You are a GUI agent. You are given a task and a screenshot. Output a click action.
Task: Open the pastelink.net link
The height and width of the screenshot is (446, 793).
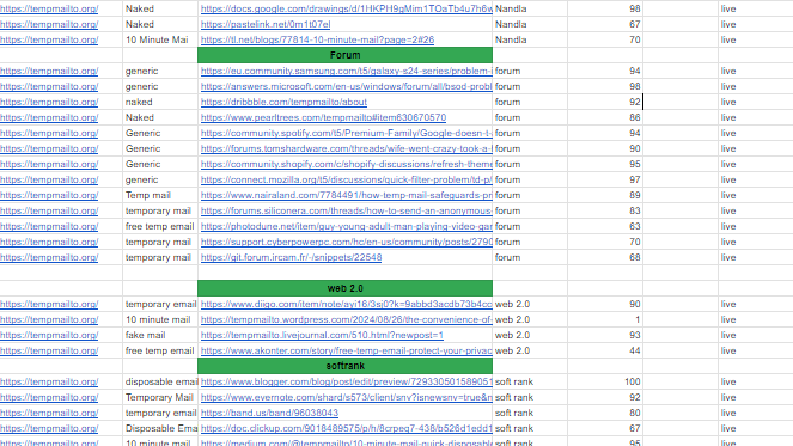coord(266,24)
